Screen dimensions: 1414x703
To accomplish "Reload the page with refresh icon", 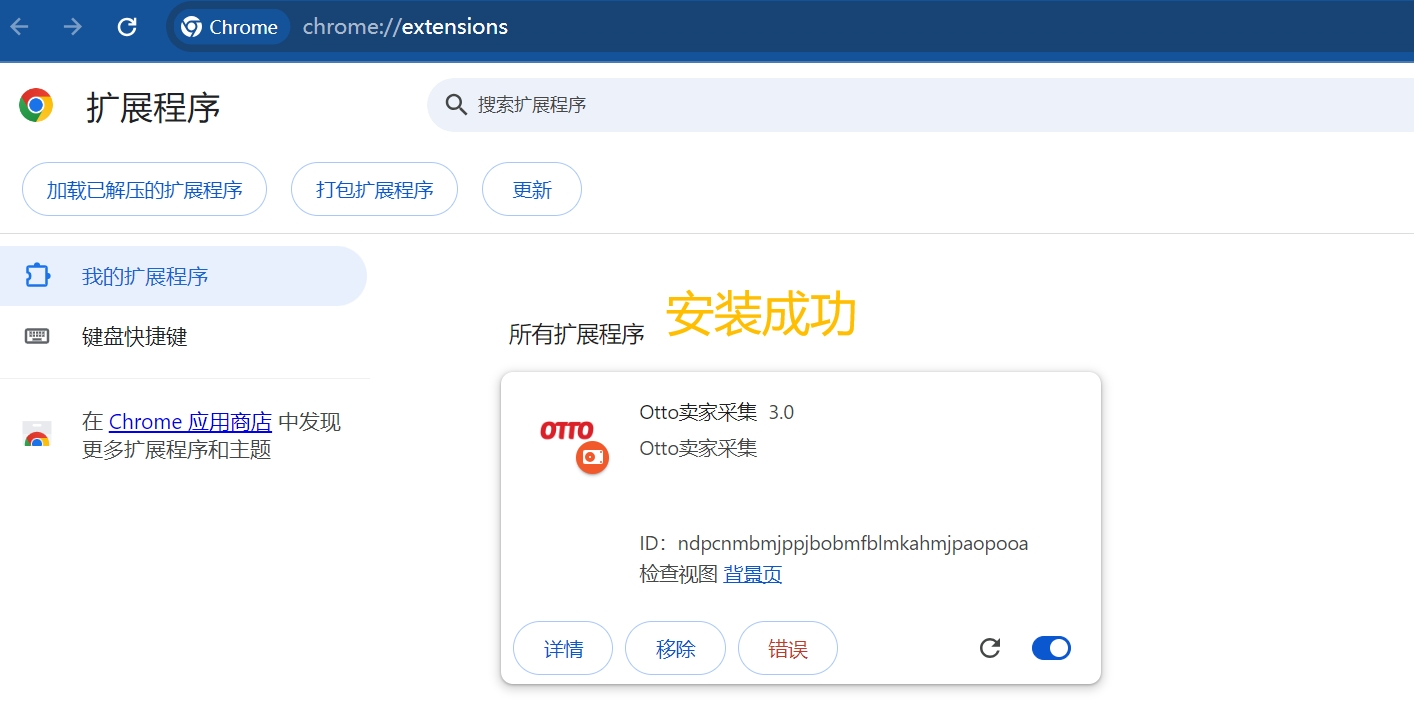I will pos(127,27).
